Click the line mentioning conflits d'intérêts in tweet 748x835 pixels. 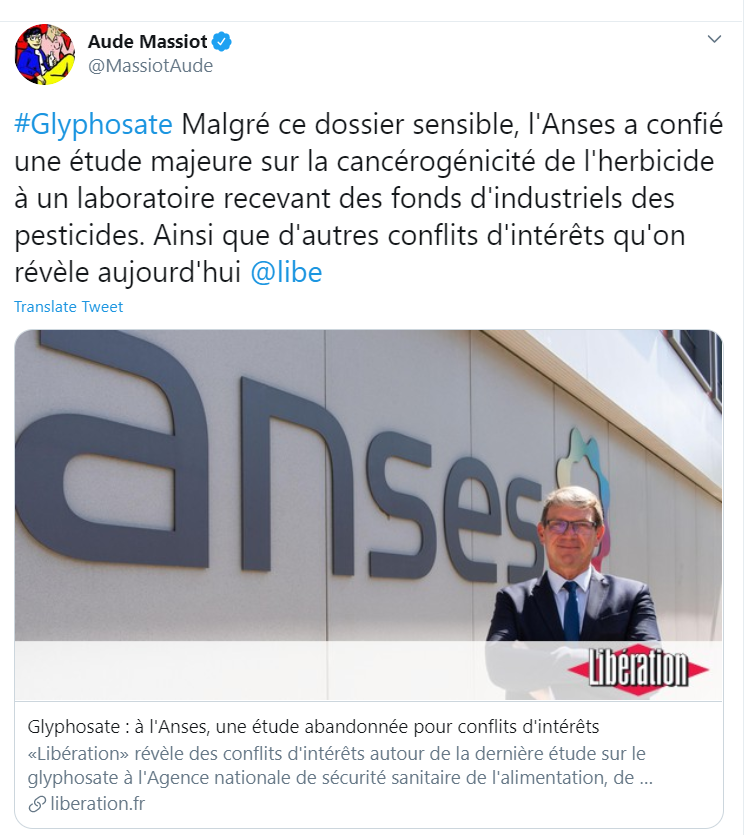349,235
